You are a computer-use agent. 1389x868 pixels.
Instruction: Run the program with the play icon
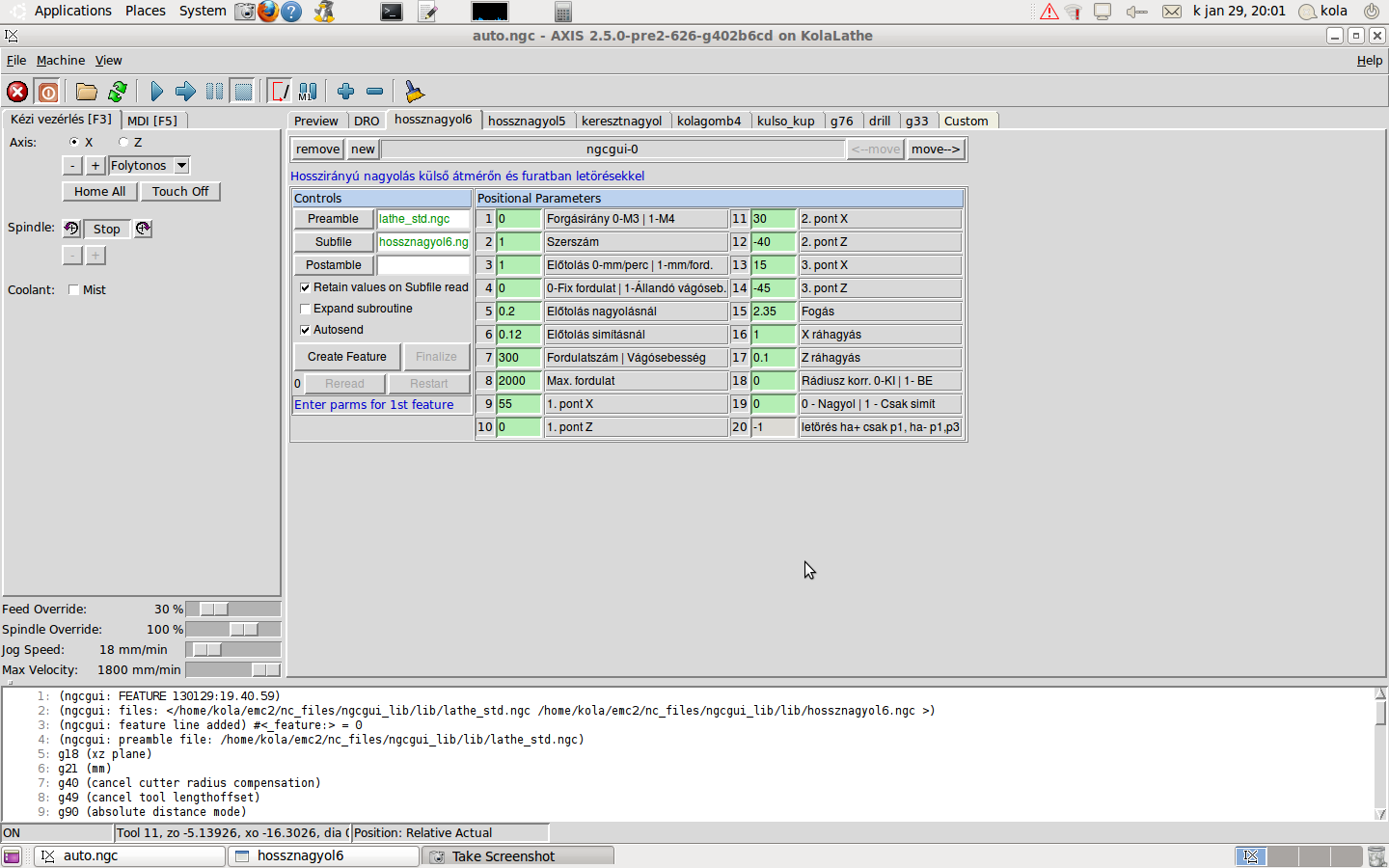point(156,92)
